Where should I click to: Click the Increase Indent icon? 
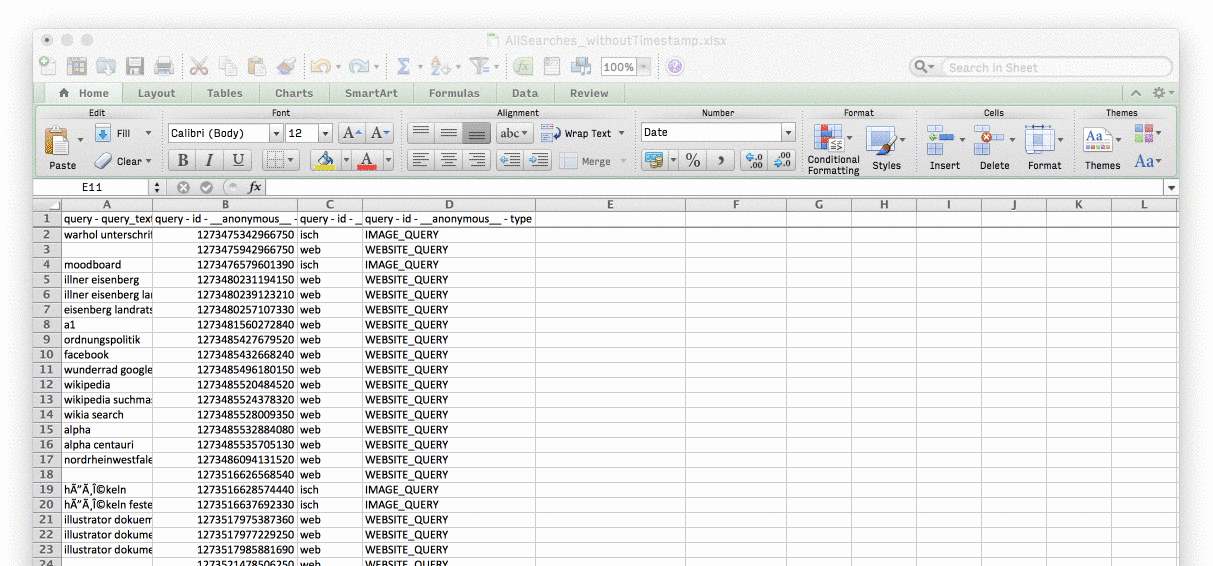[538, 161]
